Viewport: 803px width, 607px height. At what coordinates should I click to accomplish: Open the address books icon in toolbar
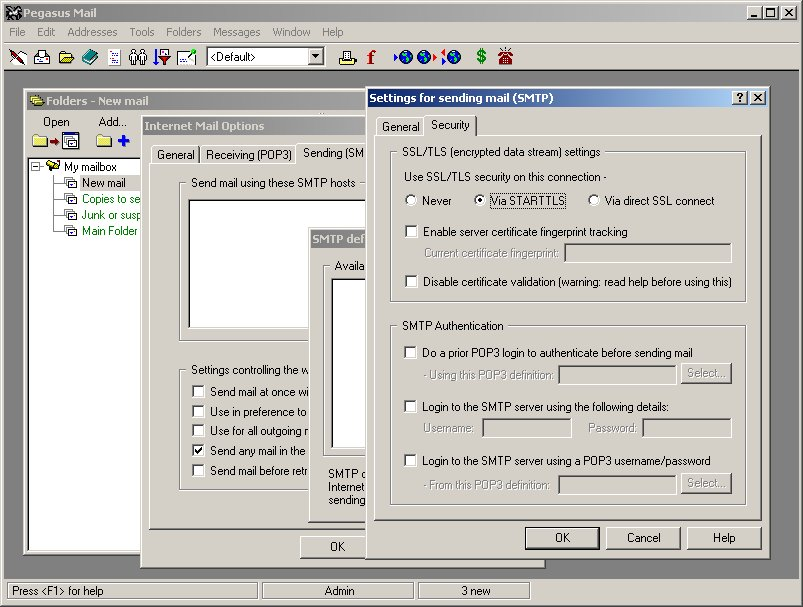coord(90,57)
